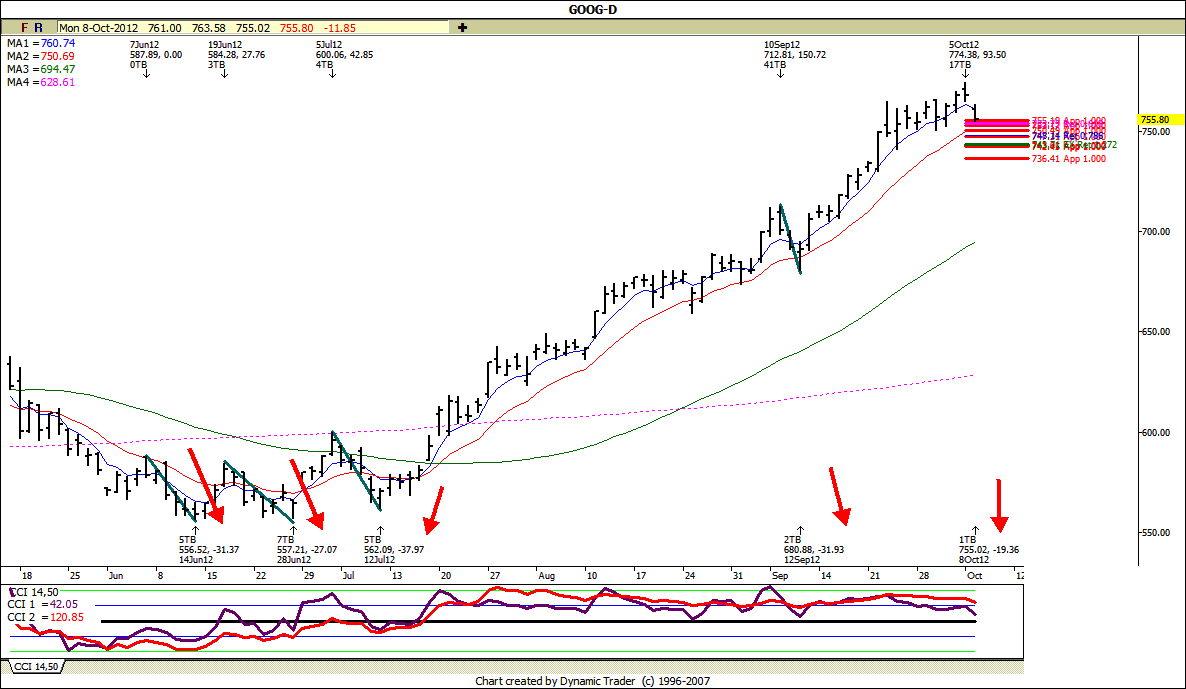The image size is (1186, 689).
Task: Click the MA4 = 628.61 readout
Action: tap(41, 82)
